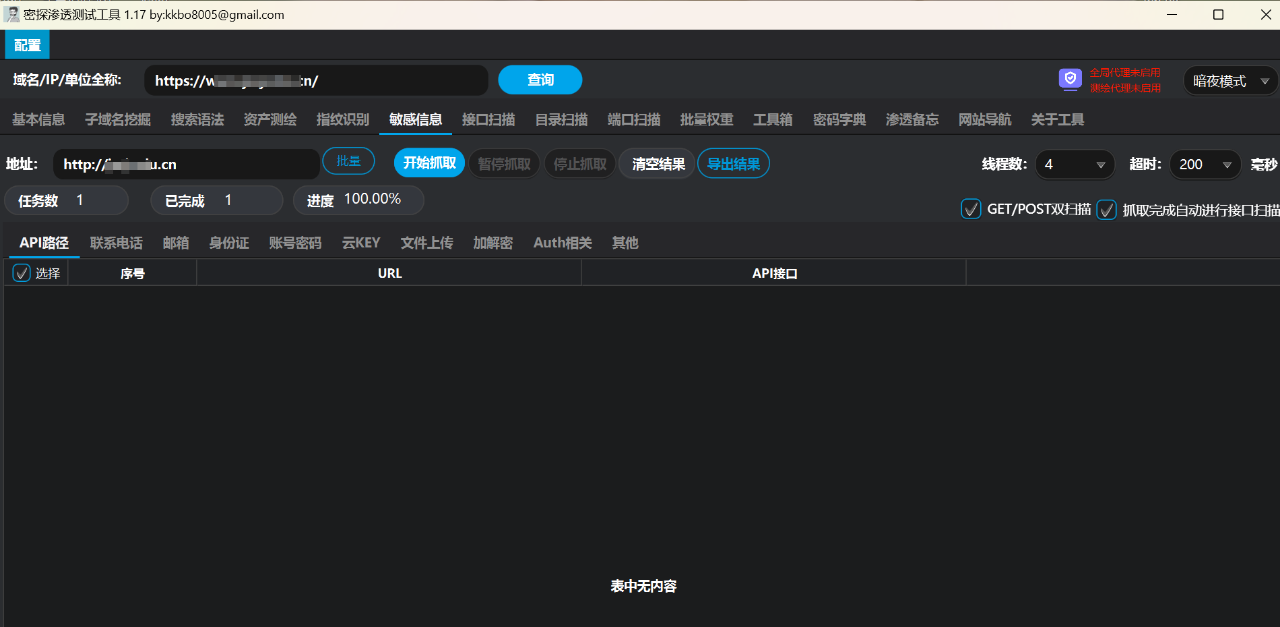Select the 加解密 sub-tab
The height and width of the screenshot is (627, 1280).
(x=493, y=243)
